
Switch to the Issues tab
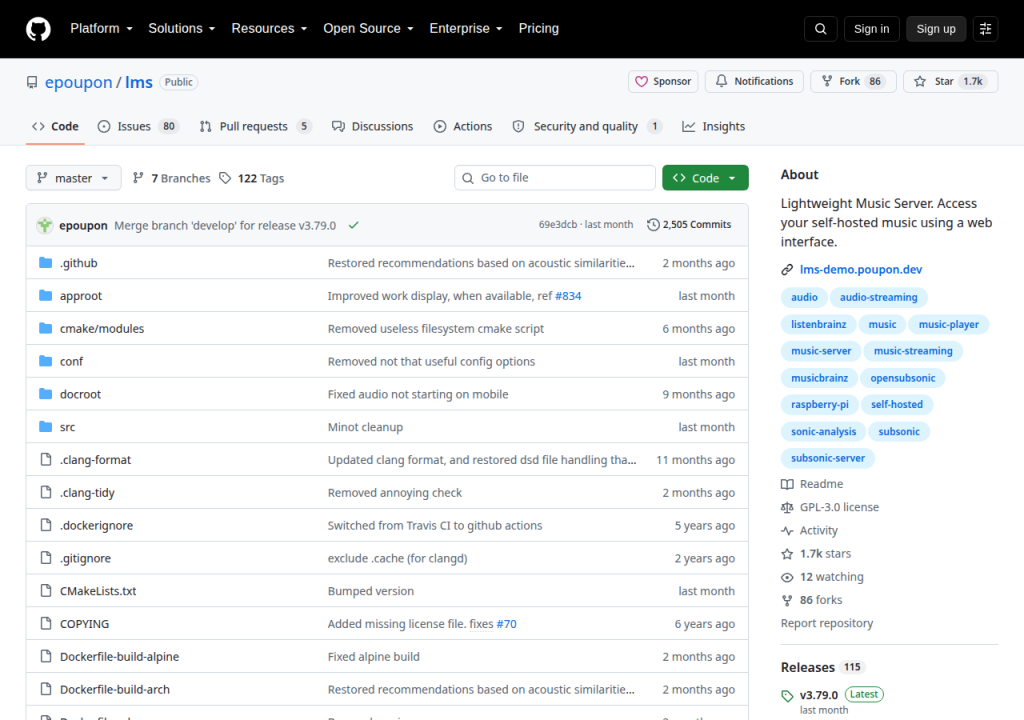(138, 127)
